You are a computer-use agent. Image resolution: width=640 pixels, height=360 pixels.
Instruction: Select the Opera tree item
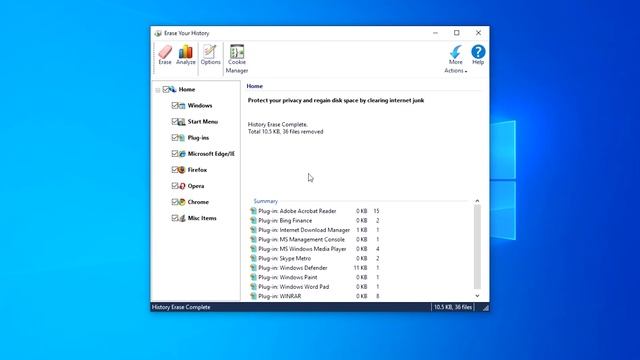coord(196,186)
